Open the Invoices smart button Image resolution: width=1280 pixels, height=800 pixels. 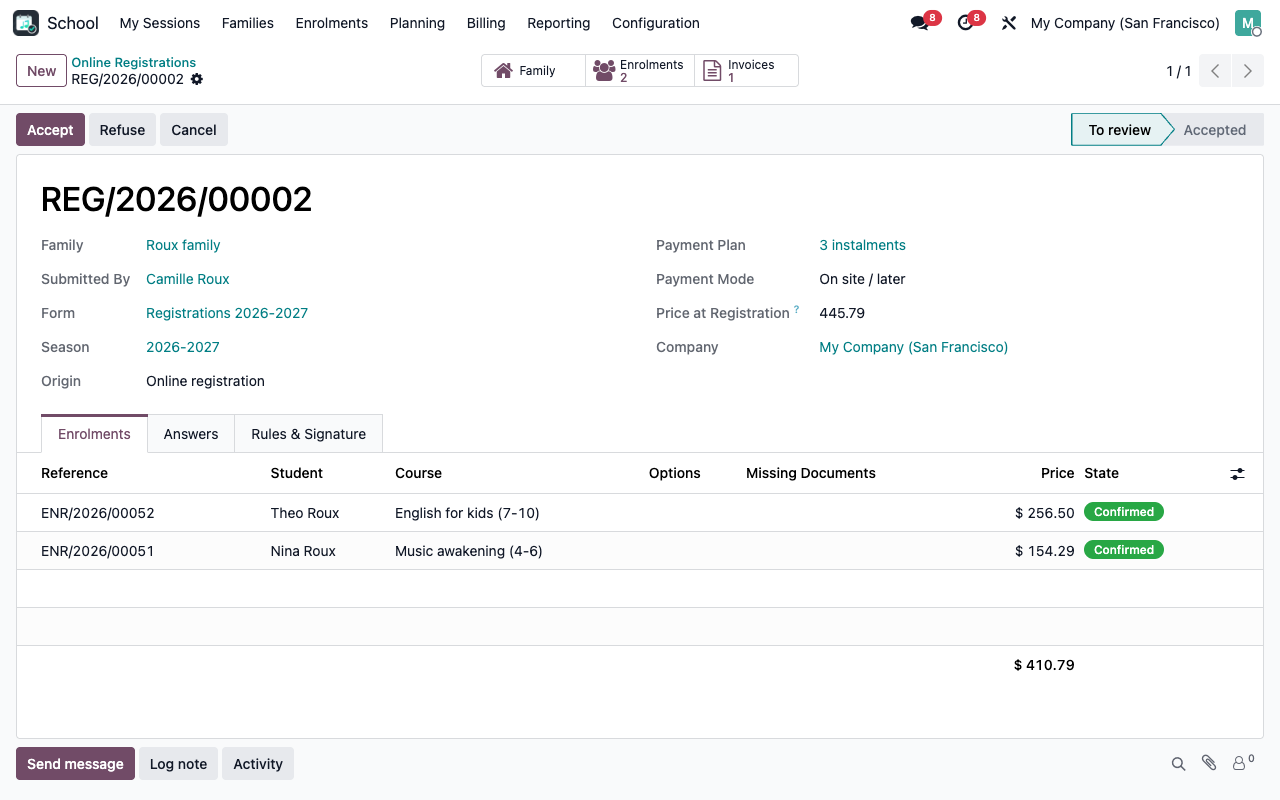click(746, 71)
